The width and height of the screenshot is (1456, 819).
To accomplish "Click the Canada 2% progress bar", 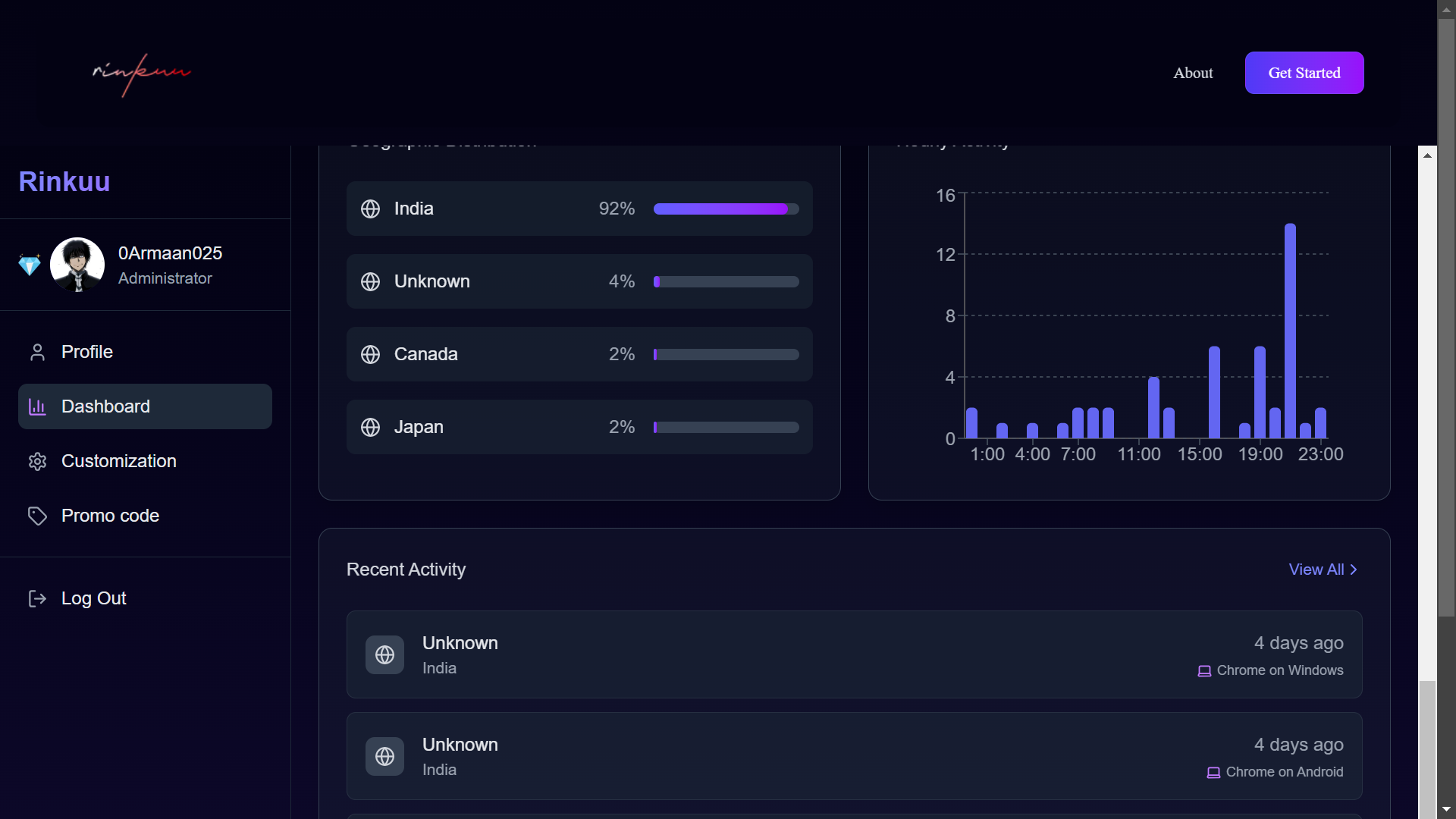I will [x=726, y=354].
